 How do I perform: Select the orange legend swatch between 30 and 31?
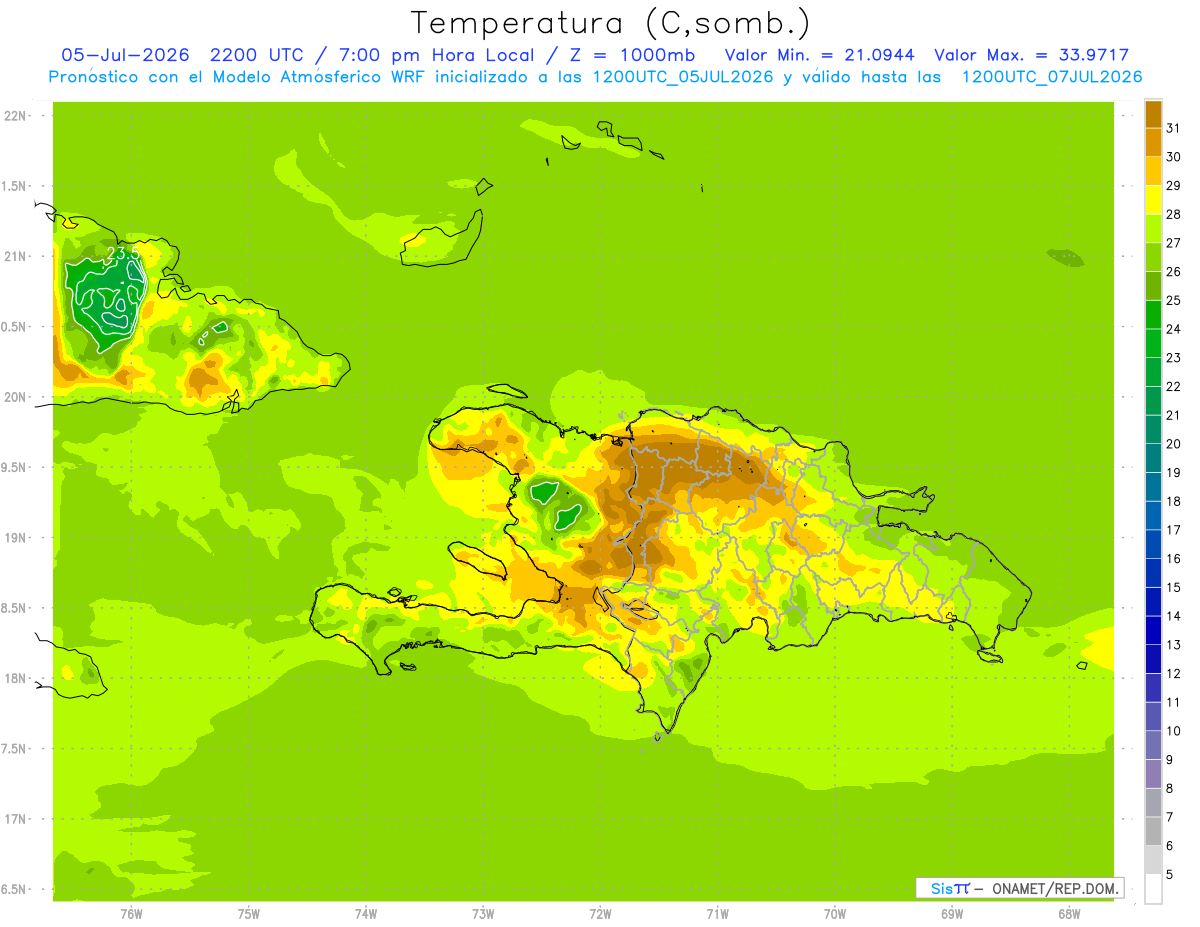coord(1154,142)
